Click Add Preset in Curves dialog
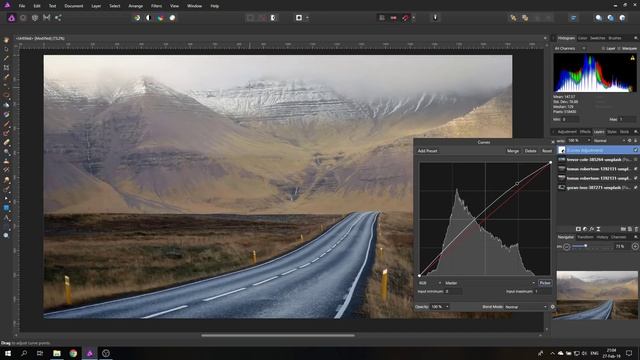640x360 pixels. [427, 151]
